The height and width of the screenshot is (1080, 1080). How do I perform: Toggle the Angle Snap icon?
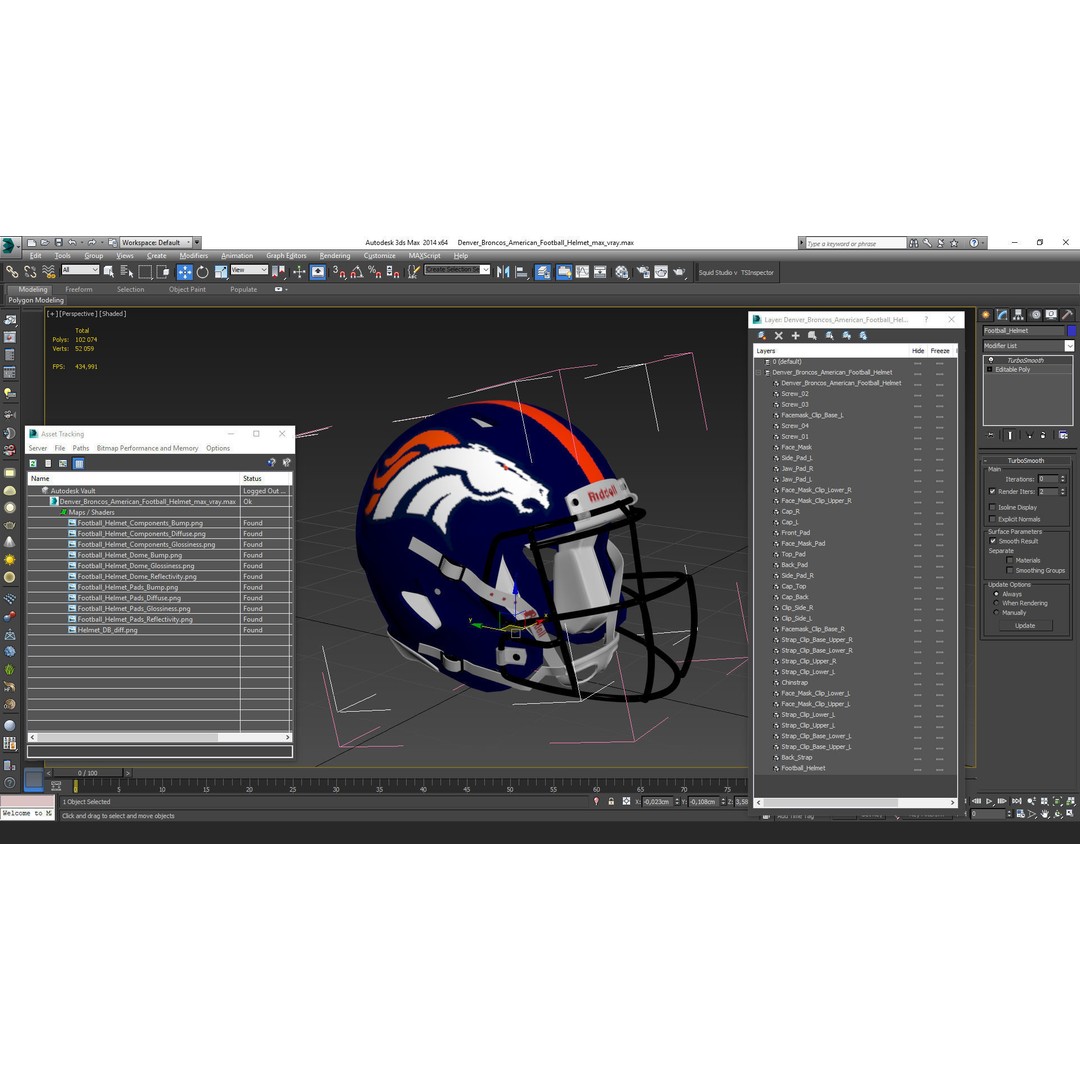[357, 272]
